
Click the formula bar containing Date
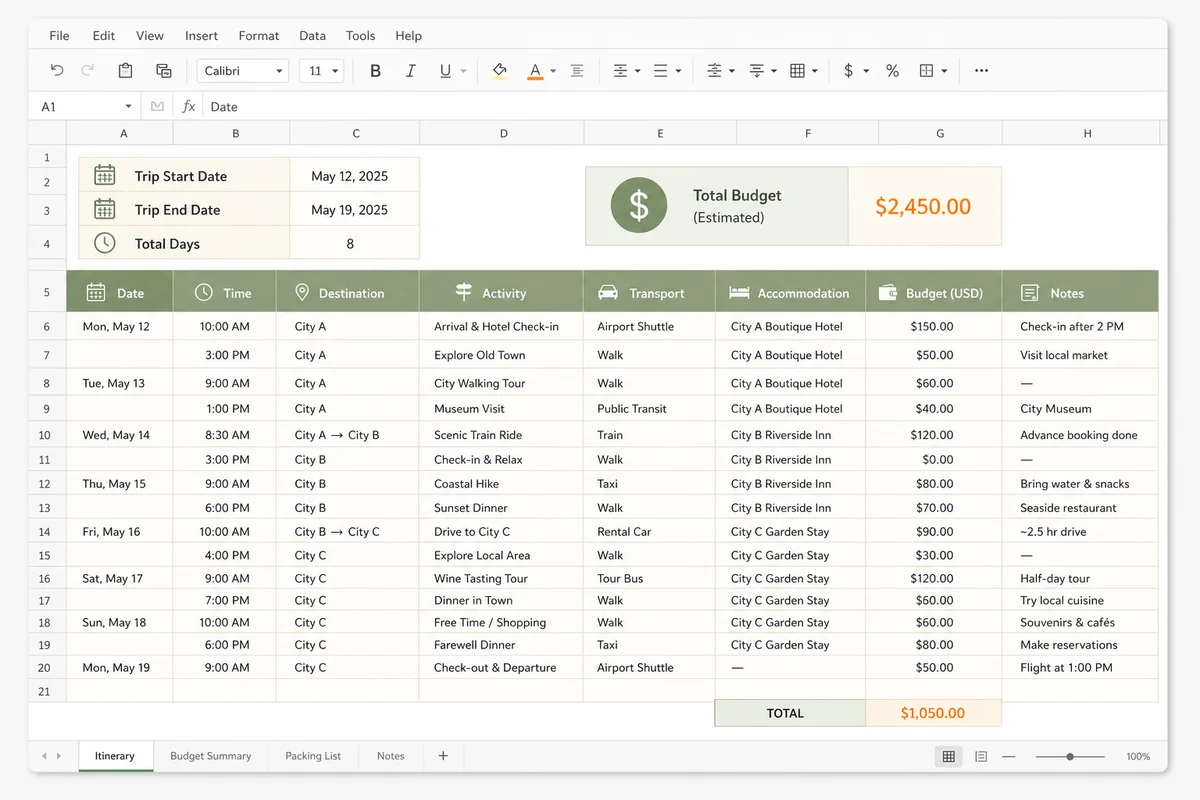click(684, 106)
